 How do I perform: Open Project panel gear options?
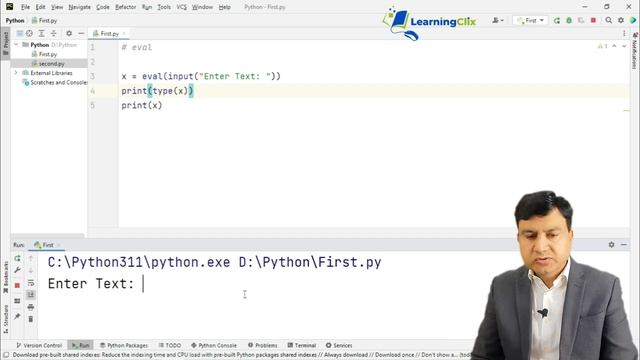coord(69,33)
